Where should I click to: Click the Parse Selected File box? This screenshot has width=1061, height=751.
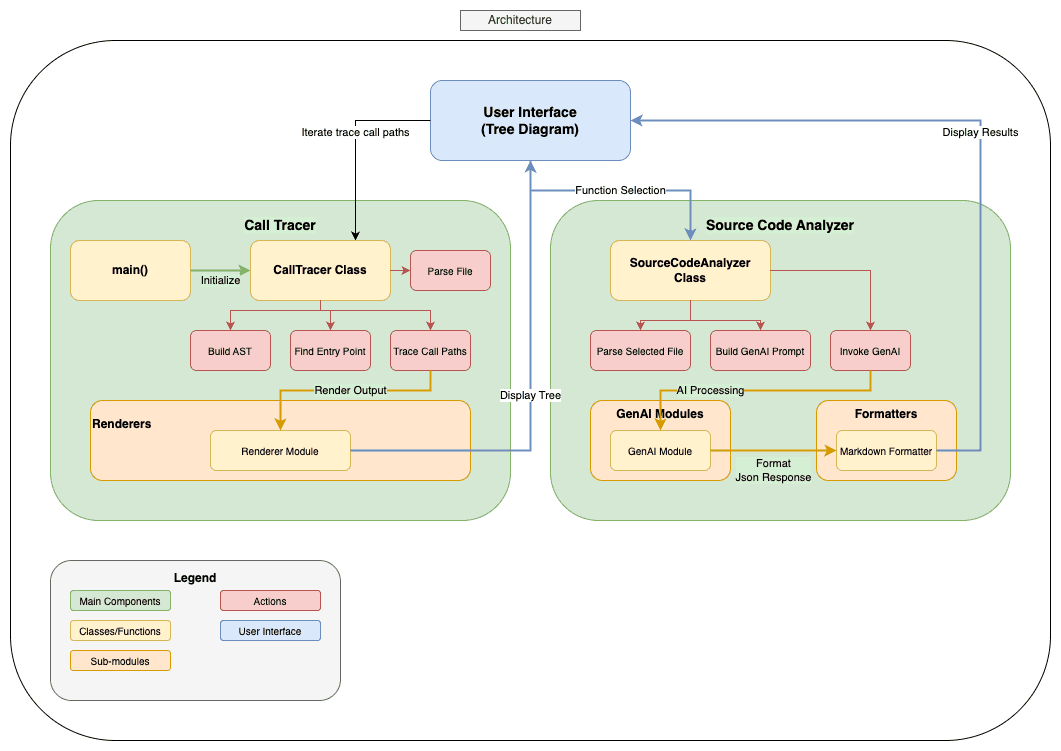pyautogui.click(x=640, y=350)
